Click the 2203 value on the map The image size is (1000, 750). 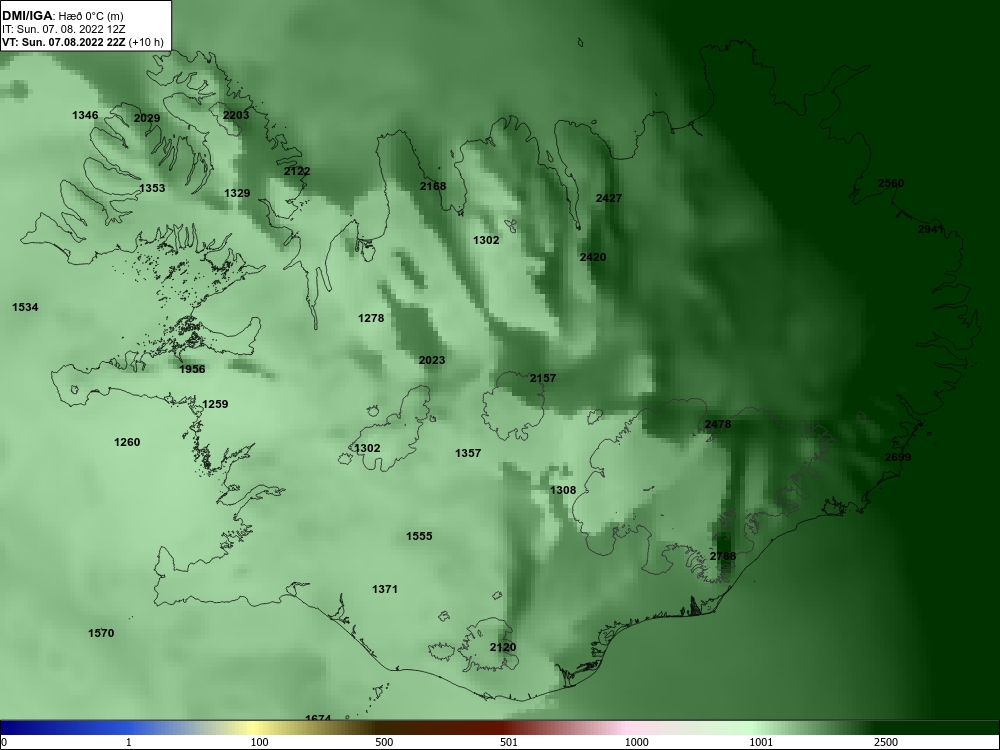[x=236, y=115]
